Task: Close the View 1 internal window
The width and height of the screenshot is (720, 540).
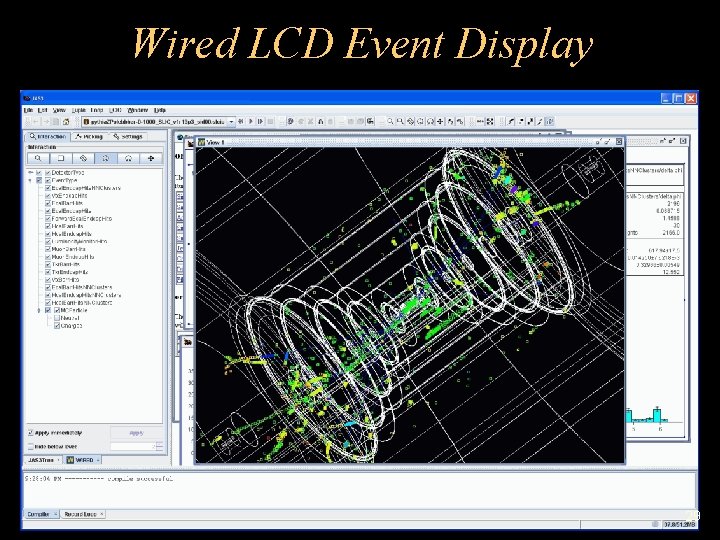Action: tap(619, 141)
